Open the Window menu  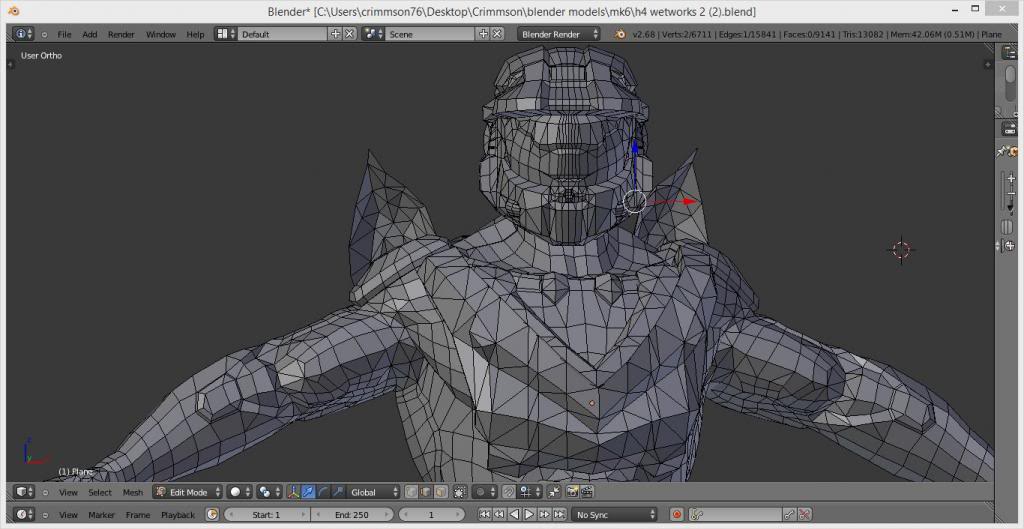161,34
